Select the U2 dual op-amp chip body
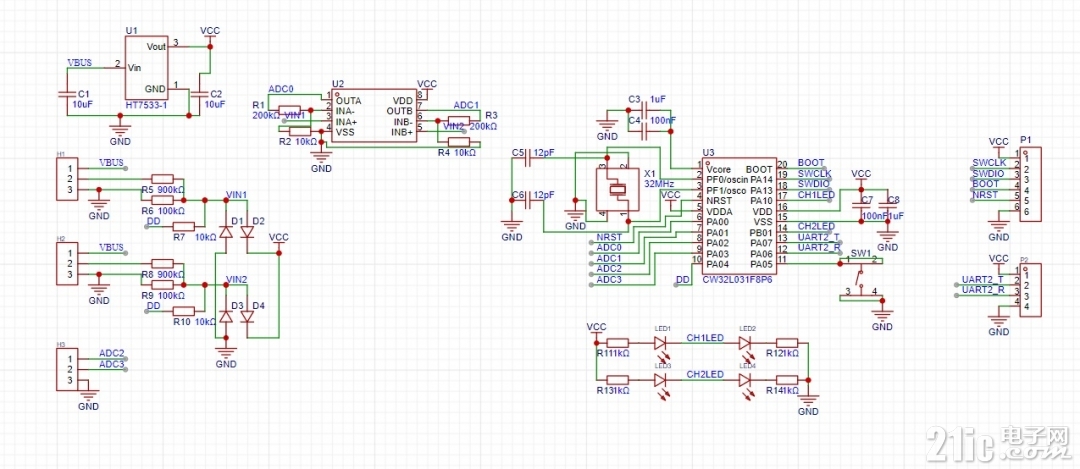Screen dimensions: 1080x469 (375, 116)
